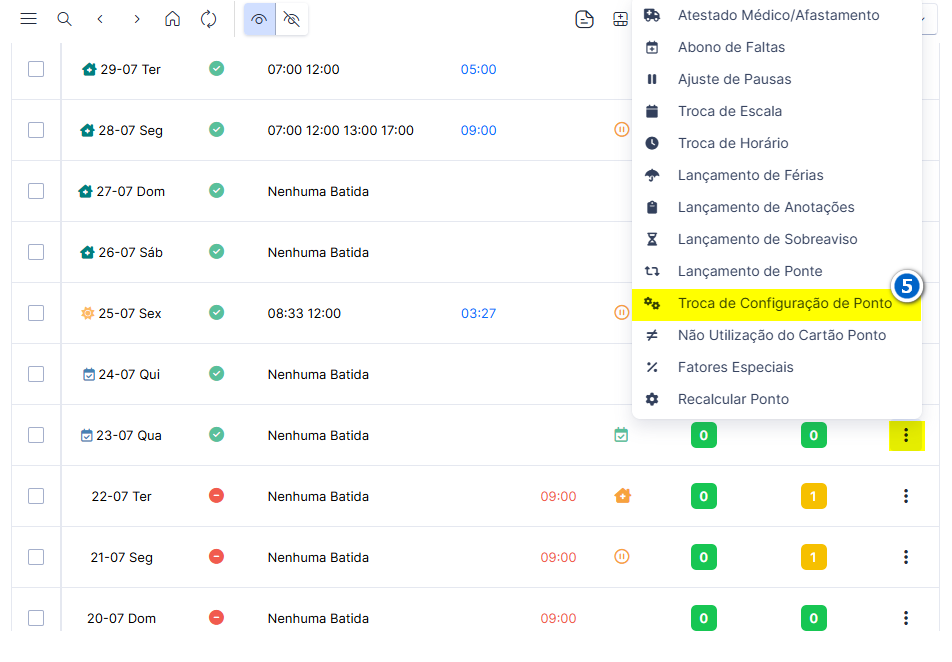Click the search magnifier icon
This screenshot has width=952, height=662.
coord(64,19)
